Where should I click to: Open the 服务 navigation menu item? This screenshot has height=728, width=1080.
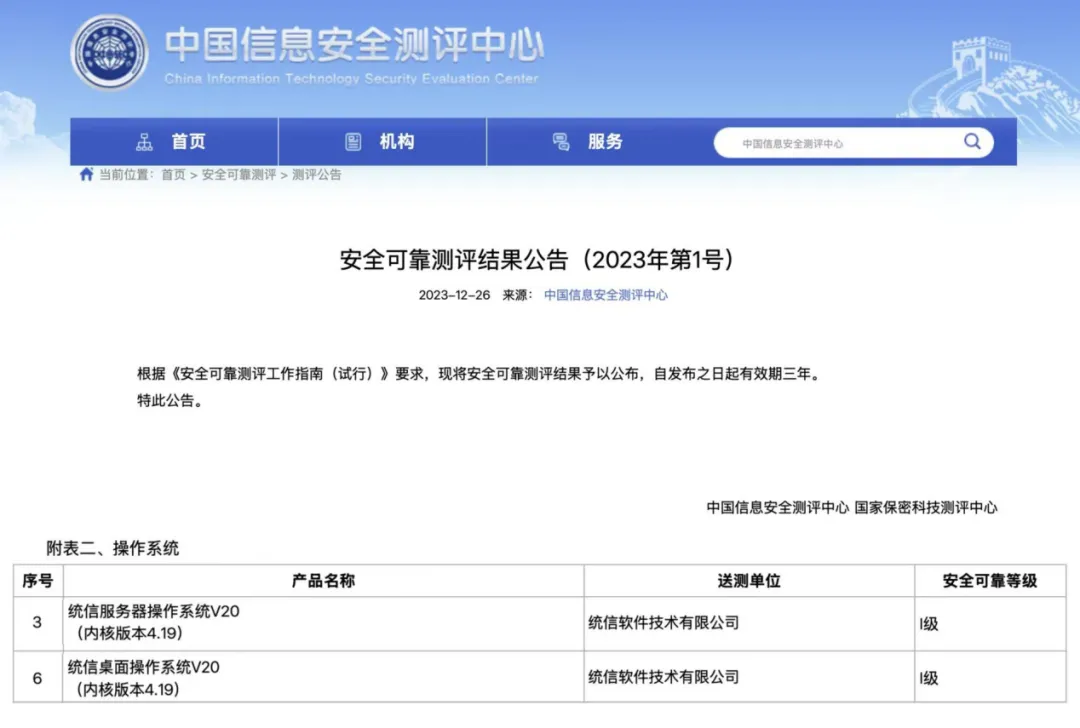(590, 142)
